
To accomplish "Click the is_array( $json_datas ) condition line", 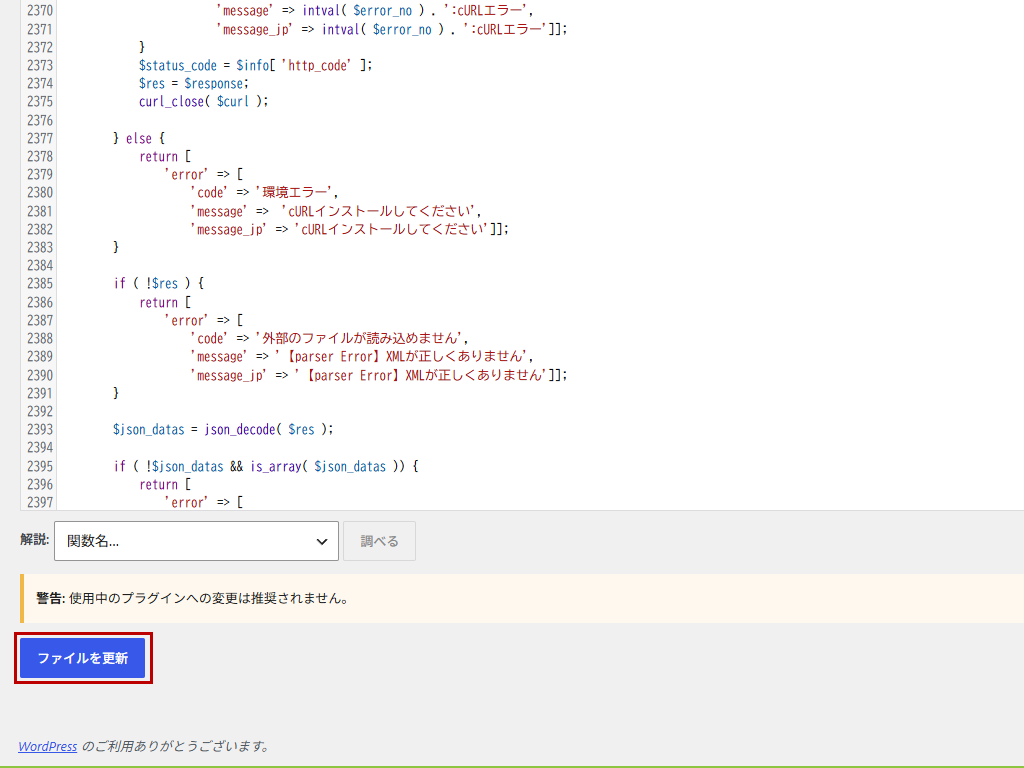I will (x=265, y=466).
